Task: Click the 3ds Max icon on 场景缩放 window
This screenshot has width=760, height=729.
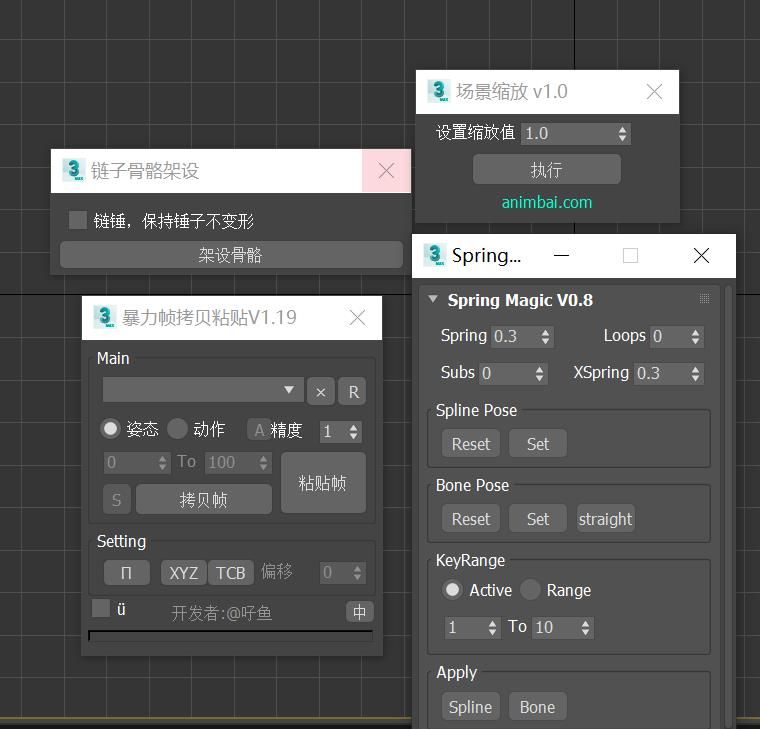Action: (x=438, y=91)
